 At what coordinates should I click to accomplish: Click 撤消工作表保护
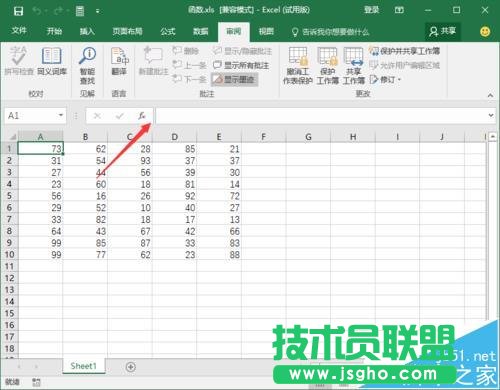tap(298, 66)
